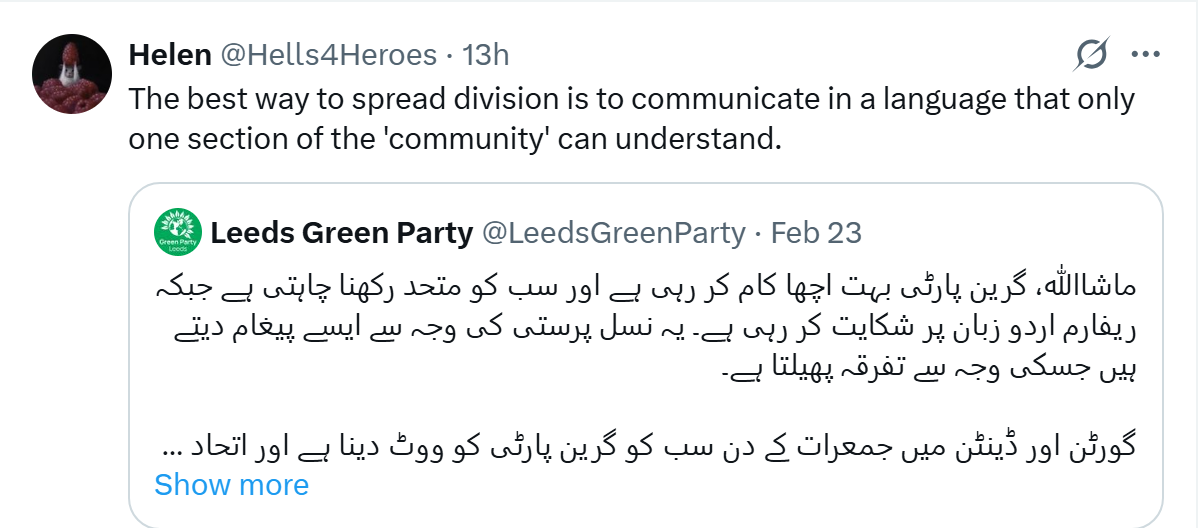This screenshot has width=1201, height=528.
Task: Click blank area right of Feb 23 date
Action: 1000,233
